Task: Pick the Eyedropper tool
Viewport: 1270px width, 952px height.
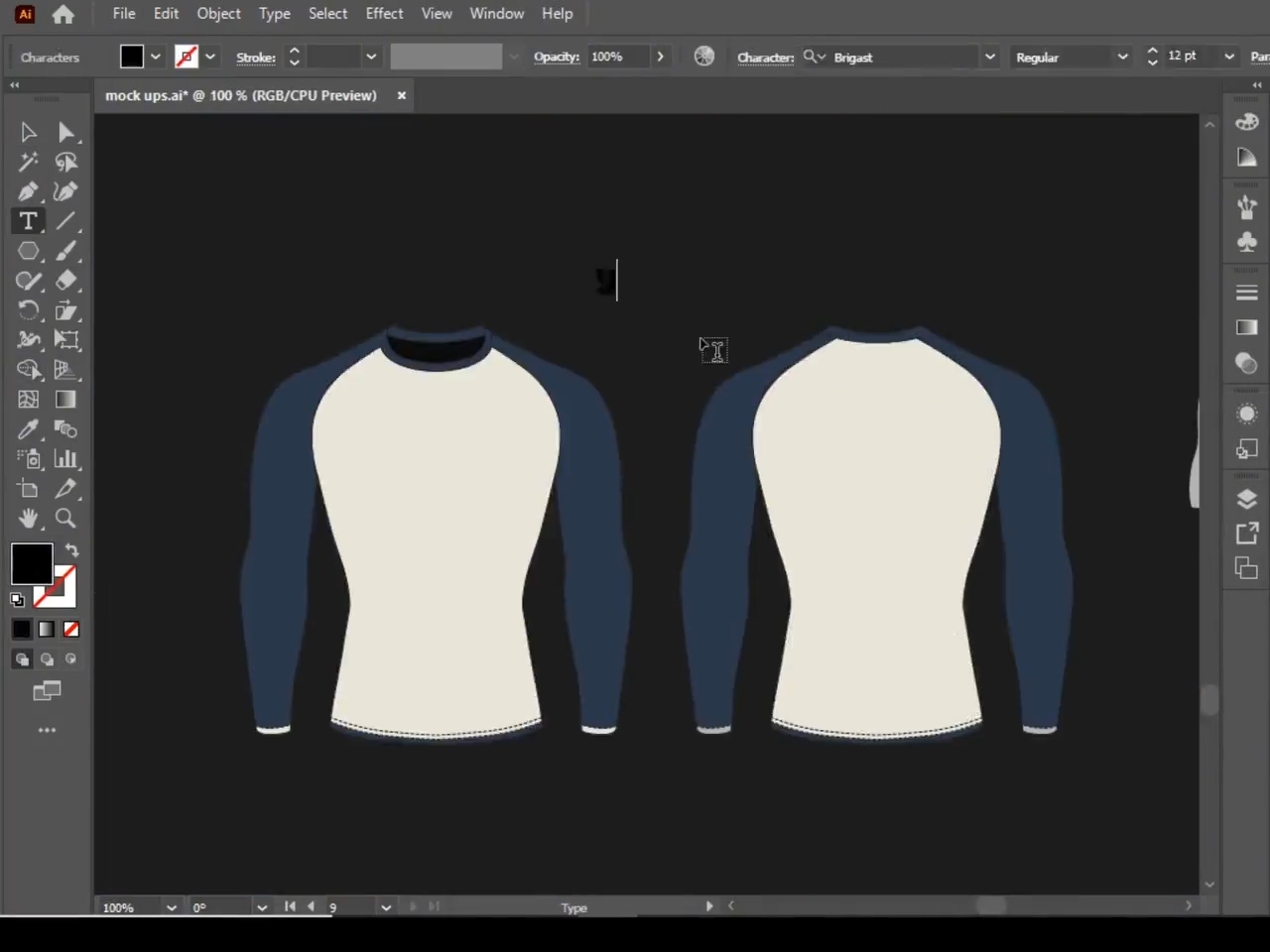Action: pos(28,429)
